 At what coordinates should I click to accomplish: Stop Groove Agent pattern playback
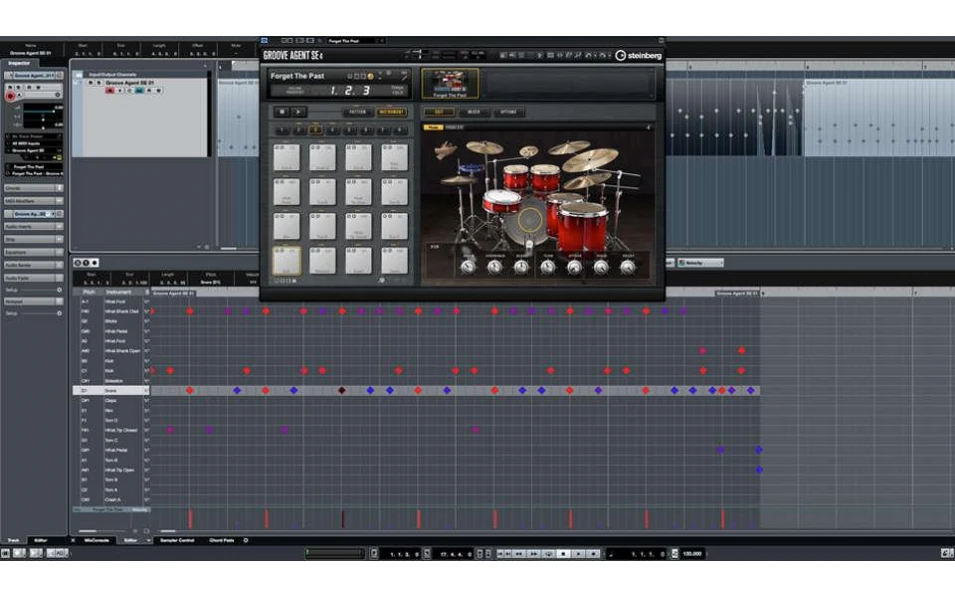click(x=281, y=112)
